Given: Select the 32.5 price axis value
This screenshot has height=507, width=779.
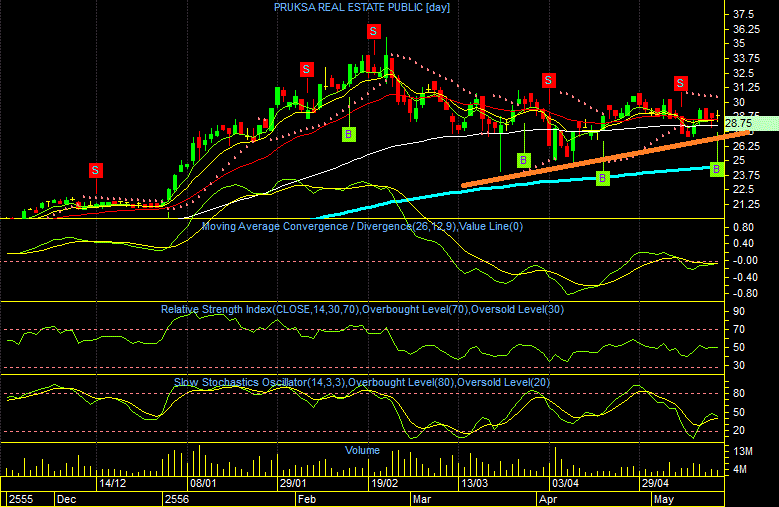Looking at the screenshot, I should 743,73.
